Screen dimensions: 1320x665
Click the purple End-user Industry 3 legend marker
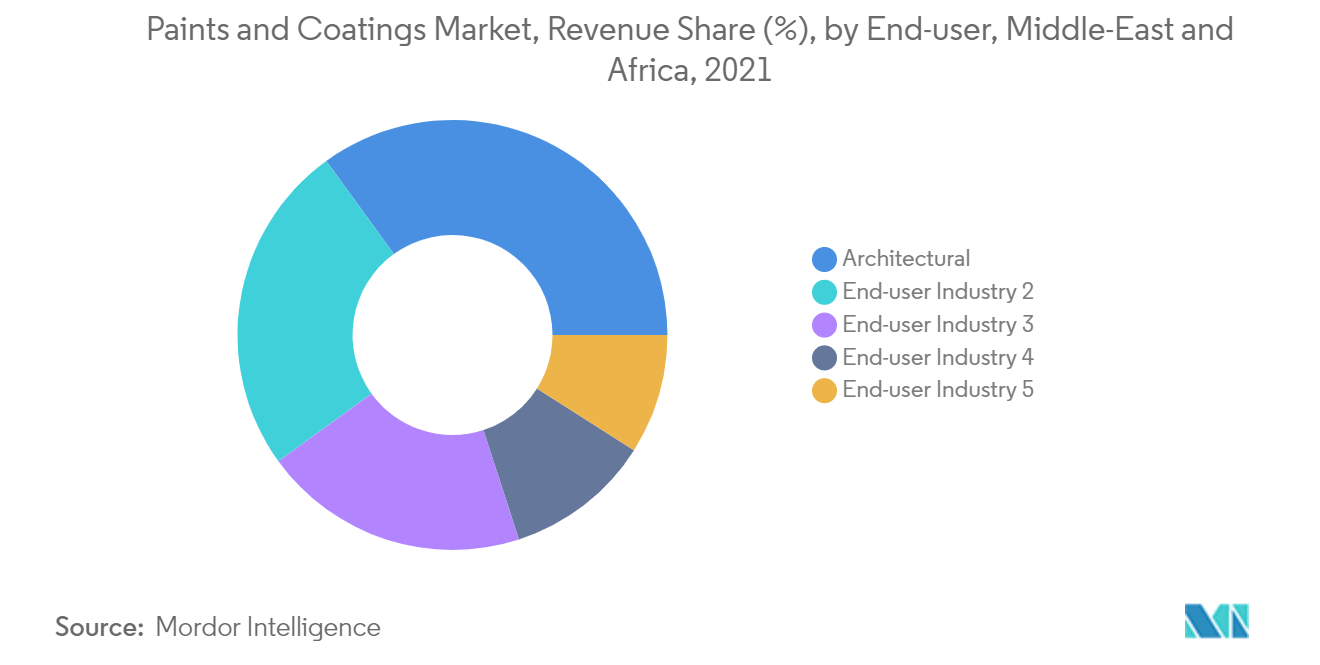pyautogui.click(x=822, y=324)
